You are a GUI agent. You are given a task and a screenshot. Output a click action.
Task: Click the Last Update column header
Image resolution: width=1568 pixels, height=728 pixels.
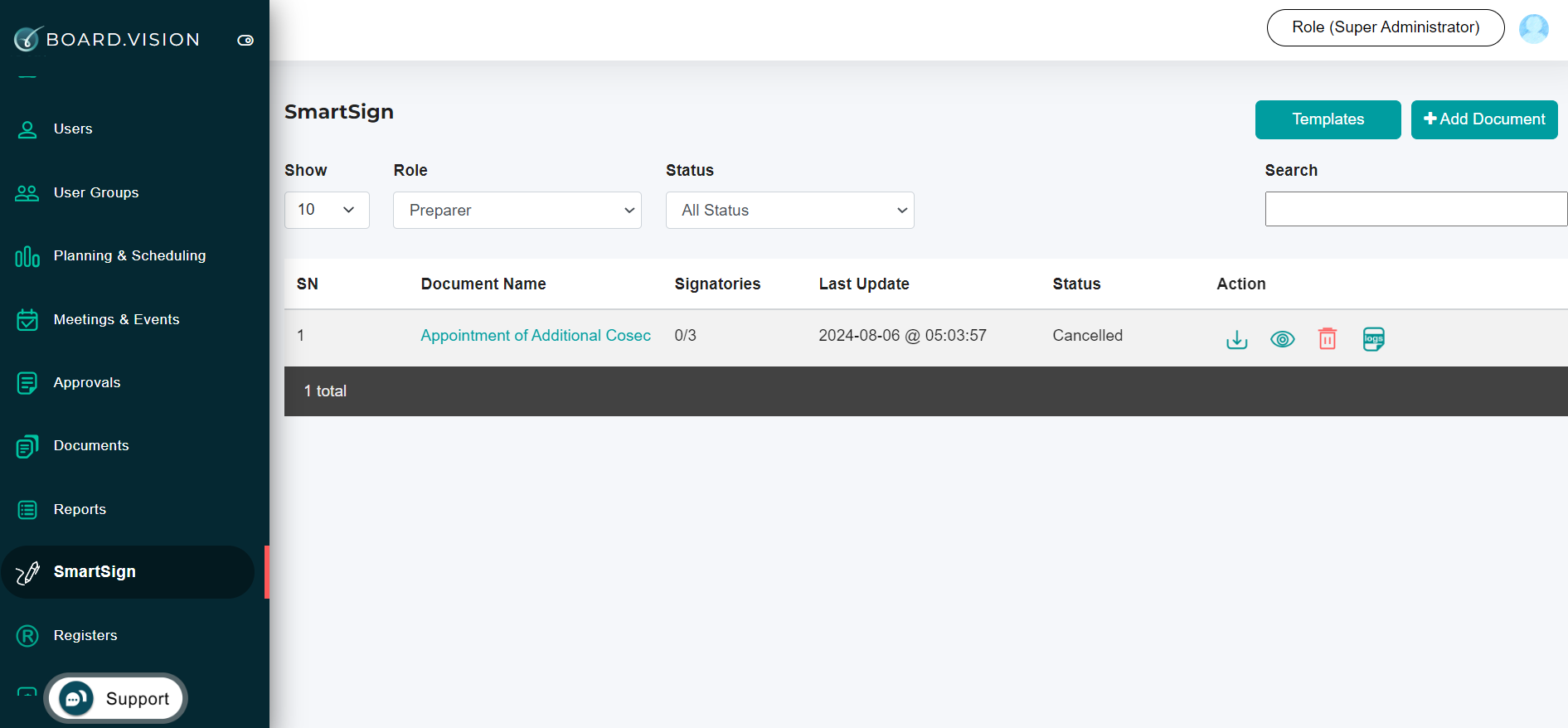tap(864, 284)
